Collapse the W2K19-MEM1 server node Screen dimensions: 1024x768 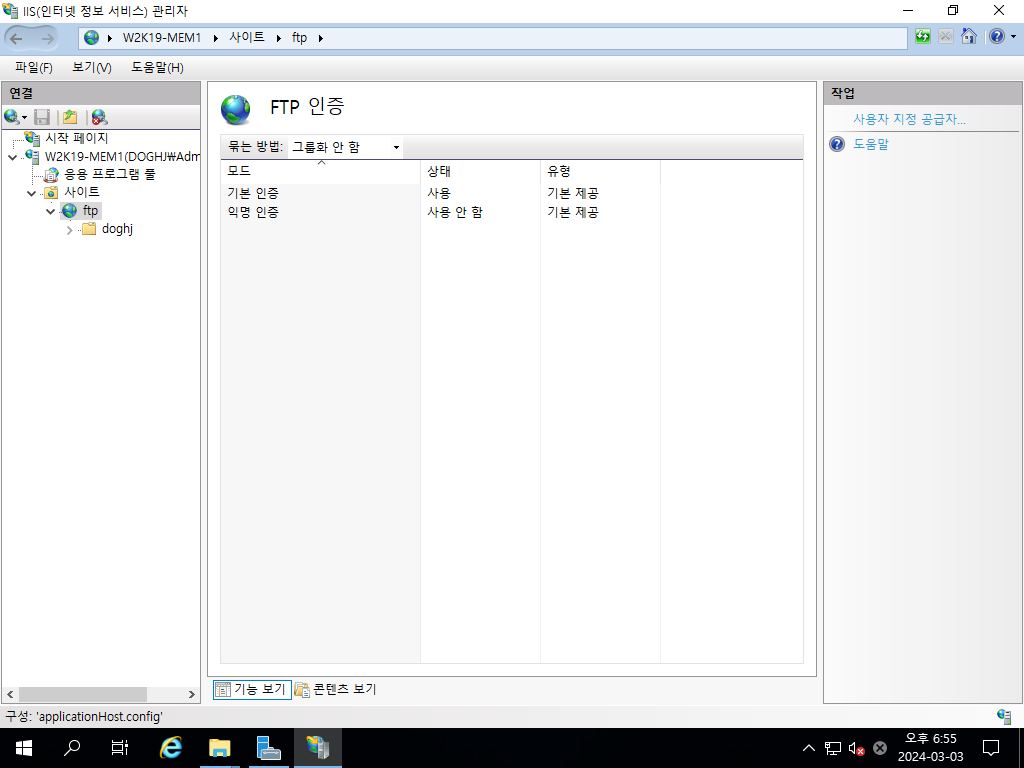[x=12, y=157]
